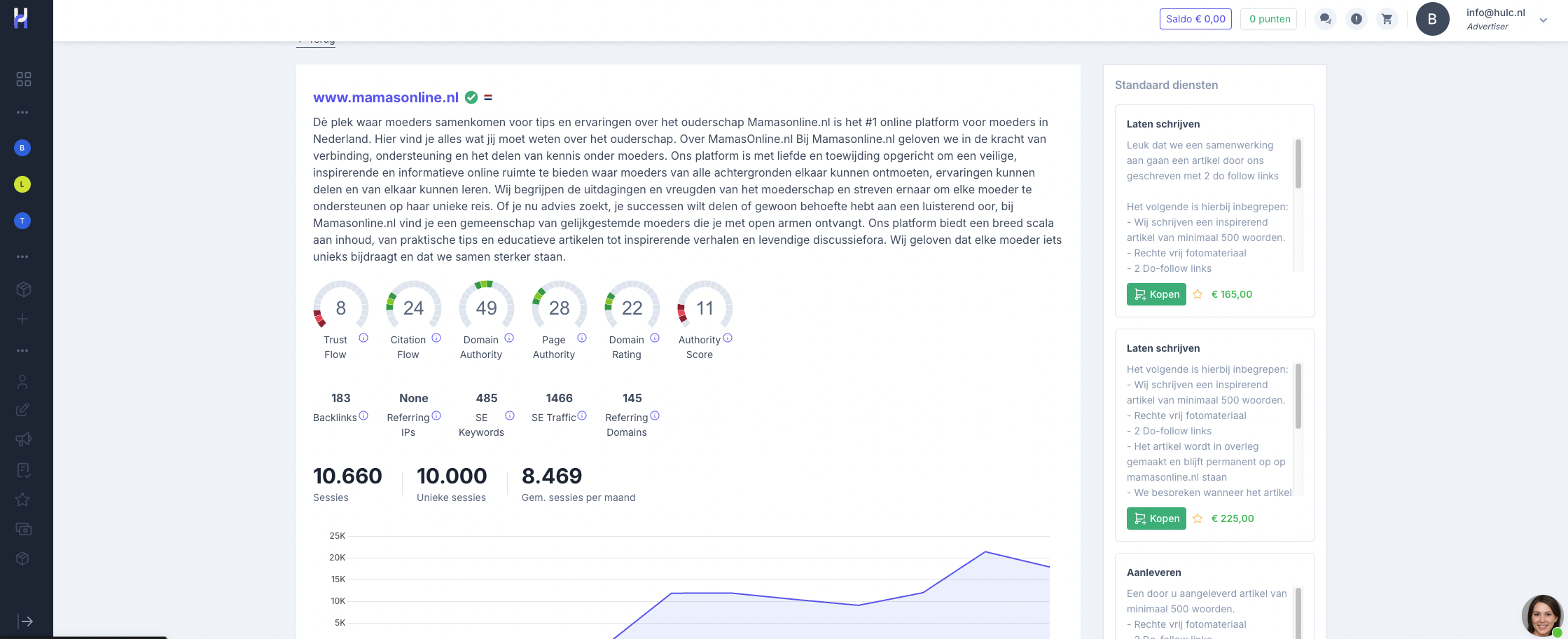Click scrollbar in the Aanleveren card

tap(1298, 613)
